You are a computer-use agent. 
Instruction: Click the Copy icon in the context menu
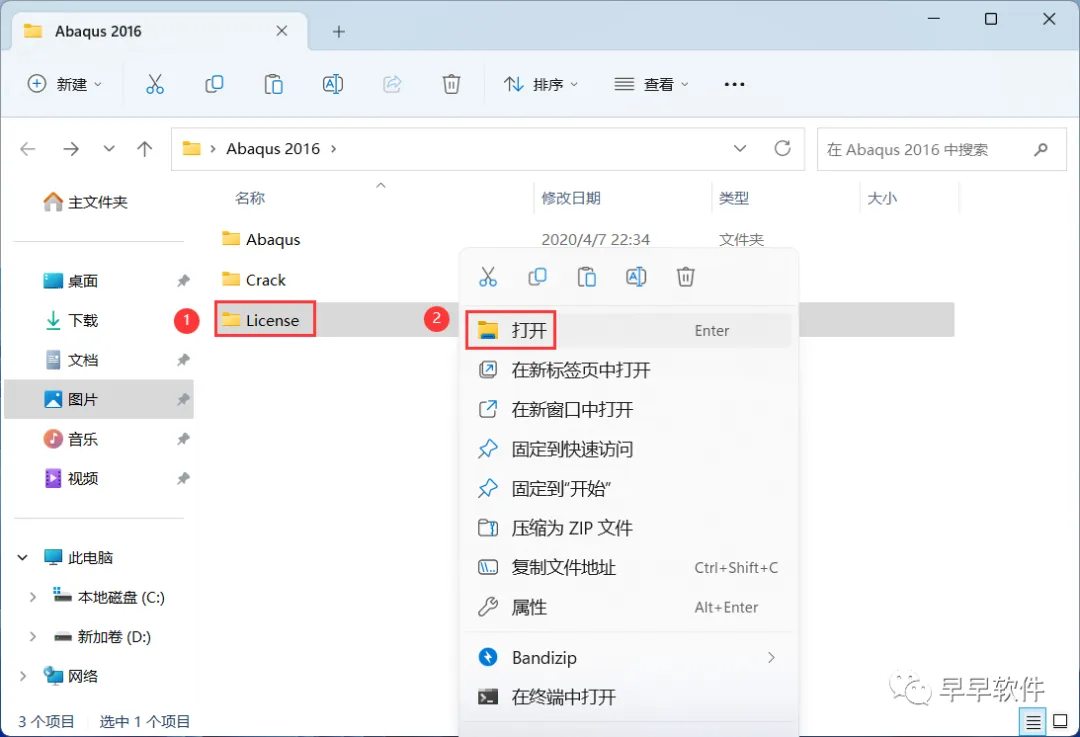point(537,277)
